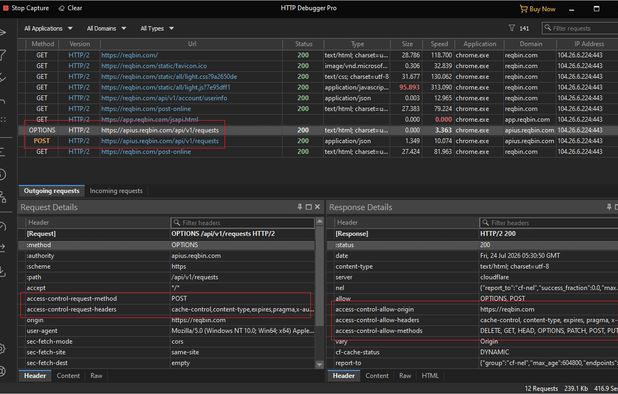Click the Filter headers box in Response Details

tap(549, 223)
